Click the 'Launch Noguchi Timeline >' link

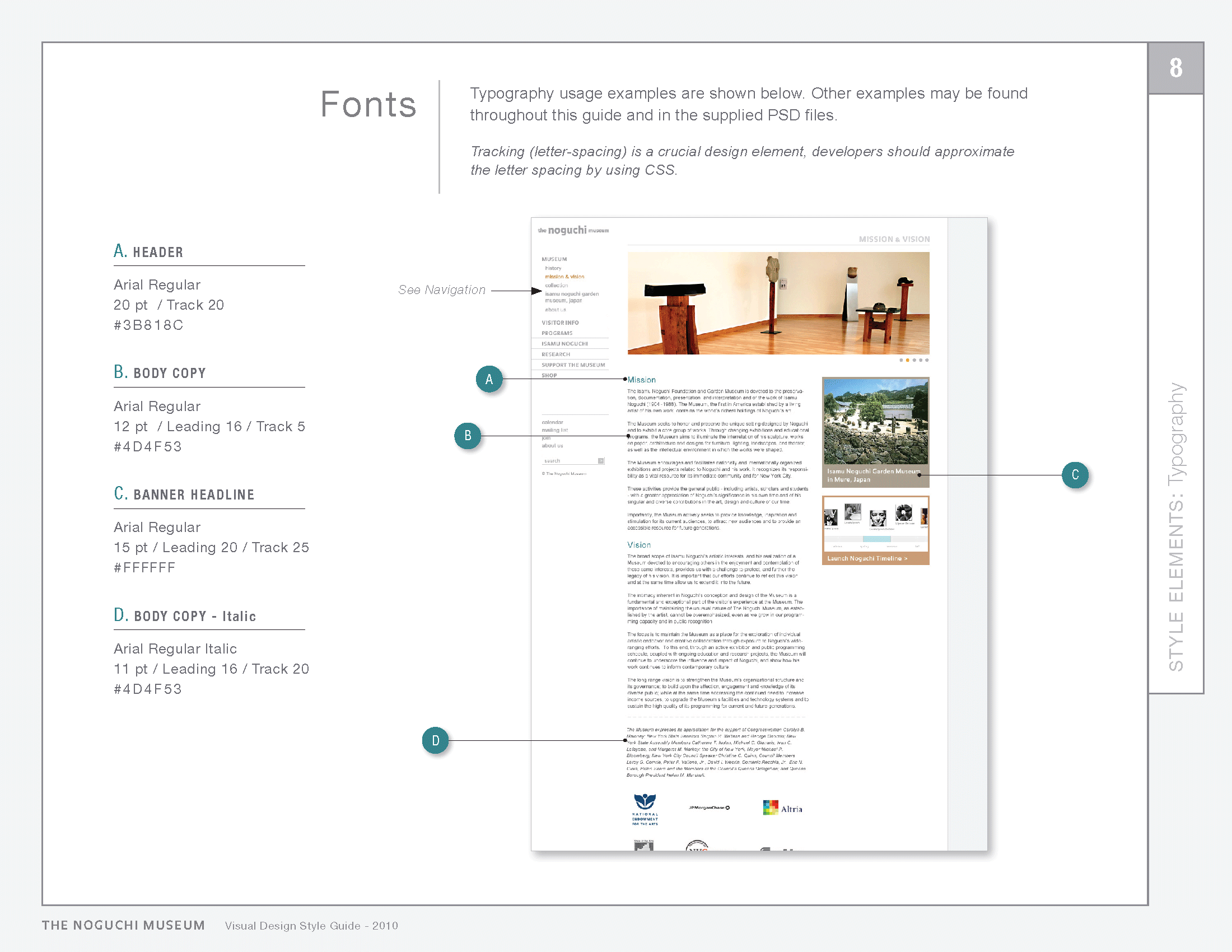click(x=867, y=558)
